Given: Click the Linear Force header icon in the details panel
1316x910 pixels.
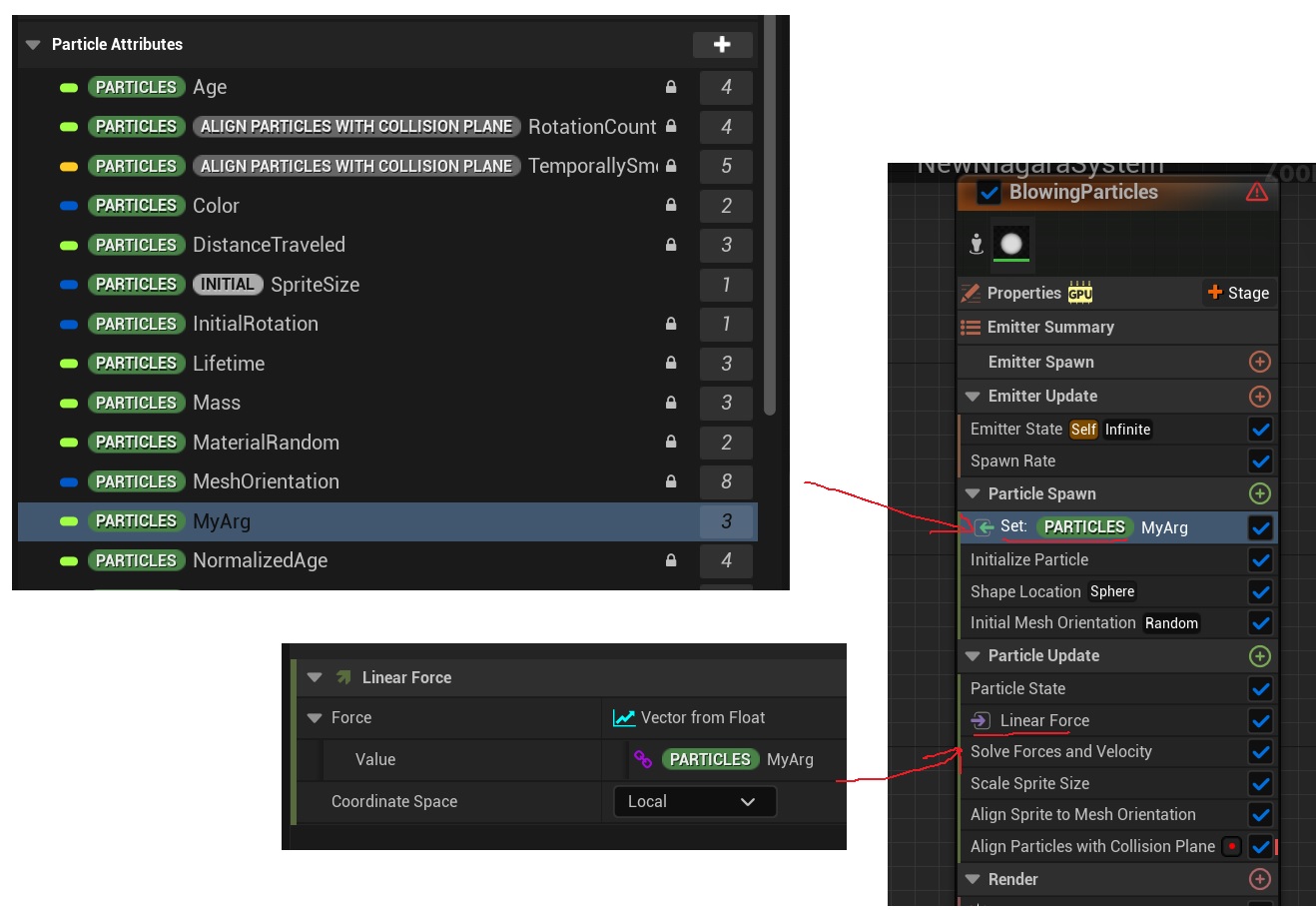Looking at the screenshot, I should (343, 677).
